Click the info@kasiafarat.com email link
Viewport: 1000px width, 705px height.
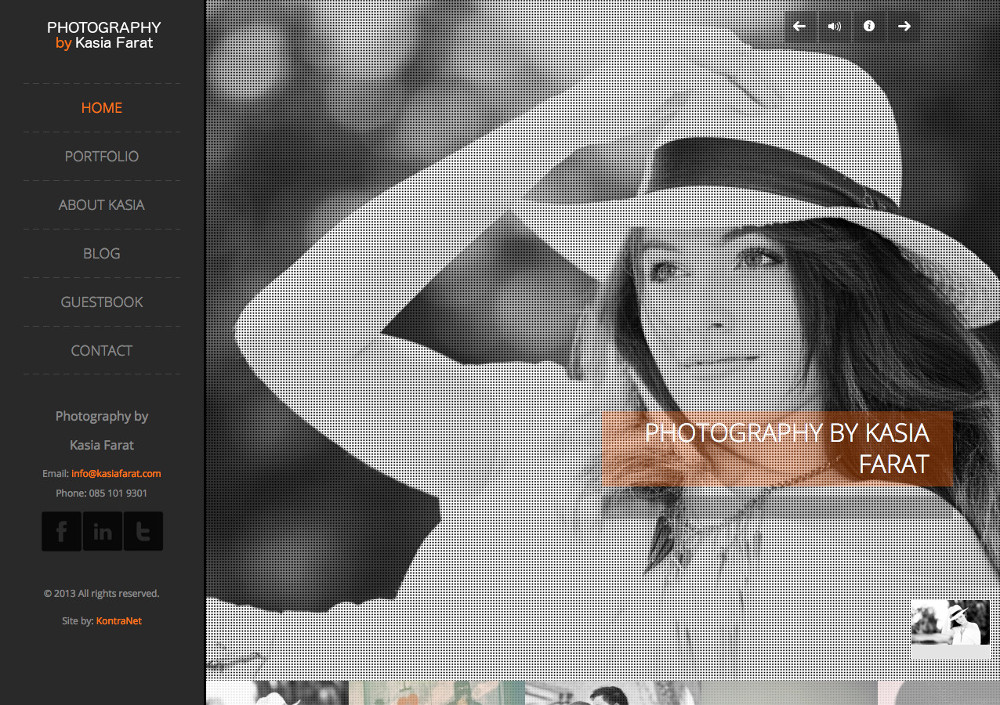[x=116, y=474]
